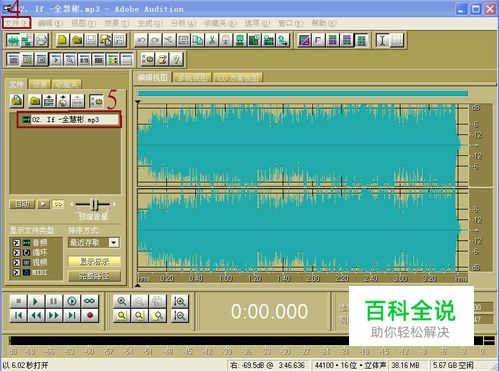Click status bar text 44100 · 16位 · 立体声
The image size is (499, 371).
click(350, 365)
